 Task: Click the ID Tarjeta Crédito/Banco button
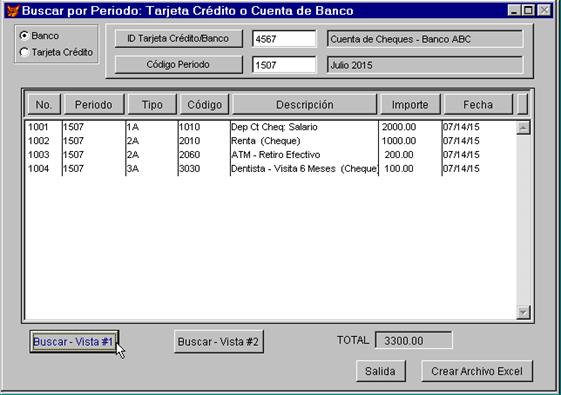(178, 39)
